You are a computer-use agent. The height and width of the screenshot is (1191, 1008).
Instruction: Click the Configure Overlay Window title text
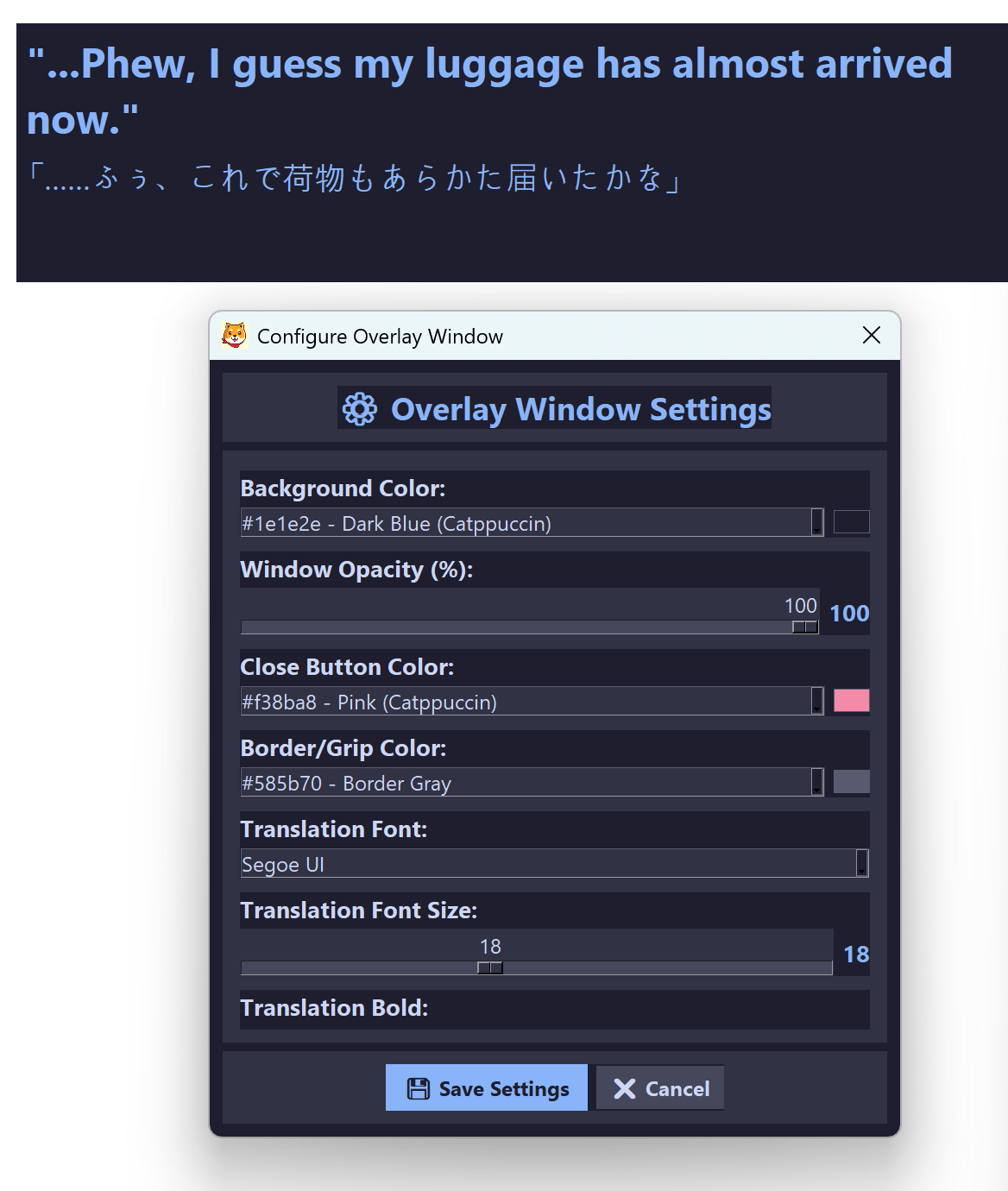[380, 337]
